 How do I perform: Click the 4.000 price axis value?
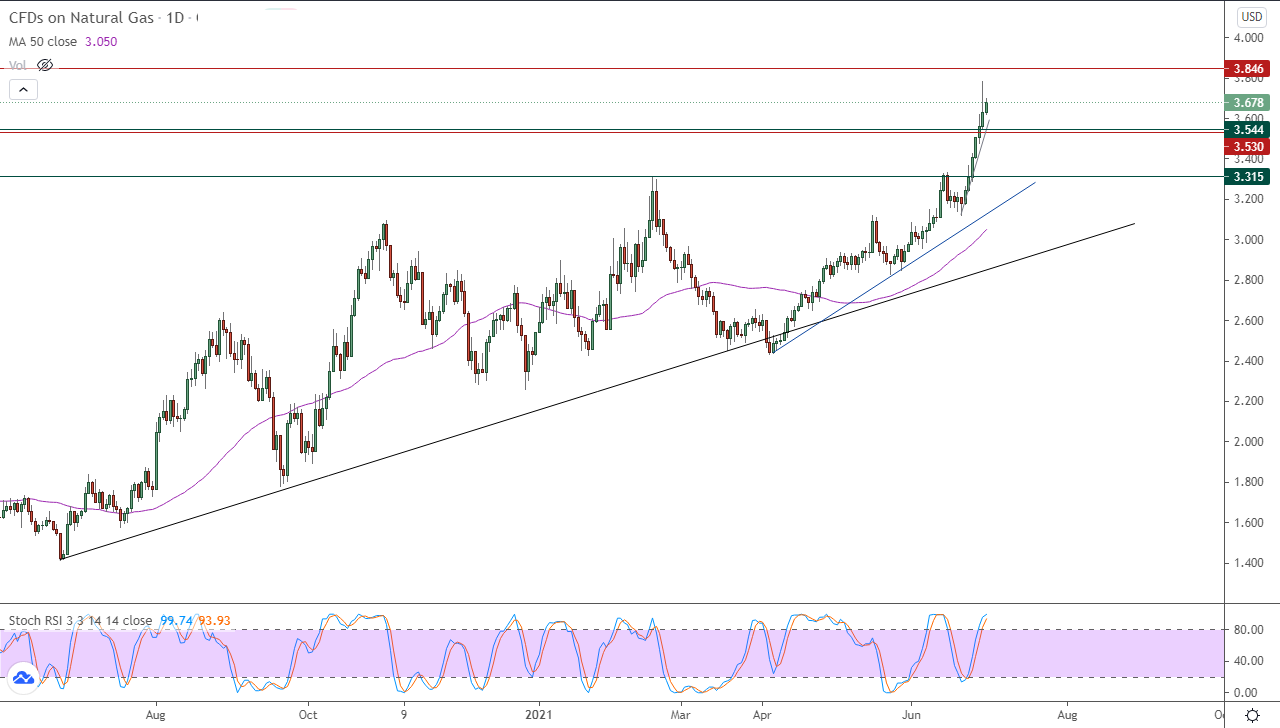click(x=1249, y=38)
